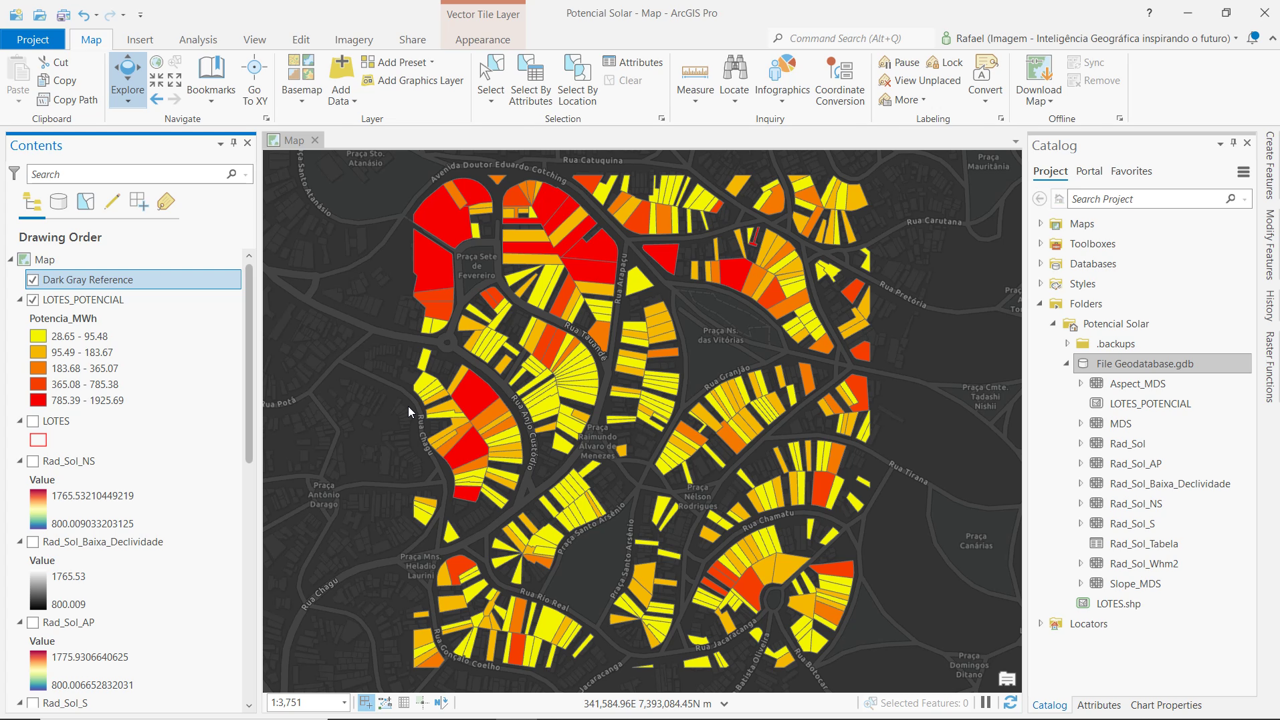Open the Portal tab in Catalog
The height and width of the screenshot is (720, 1280).
[1088, 171]
